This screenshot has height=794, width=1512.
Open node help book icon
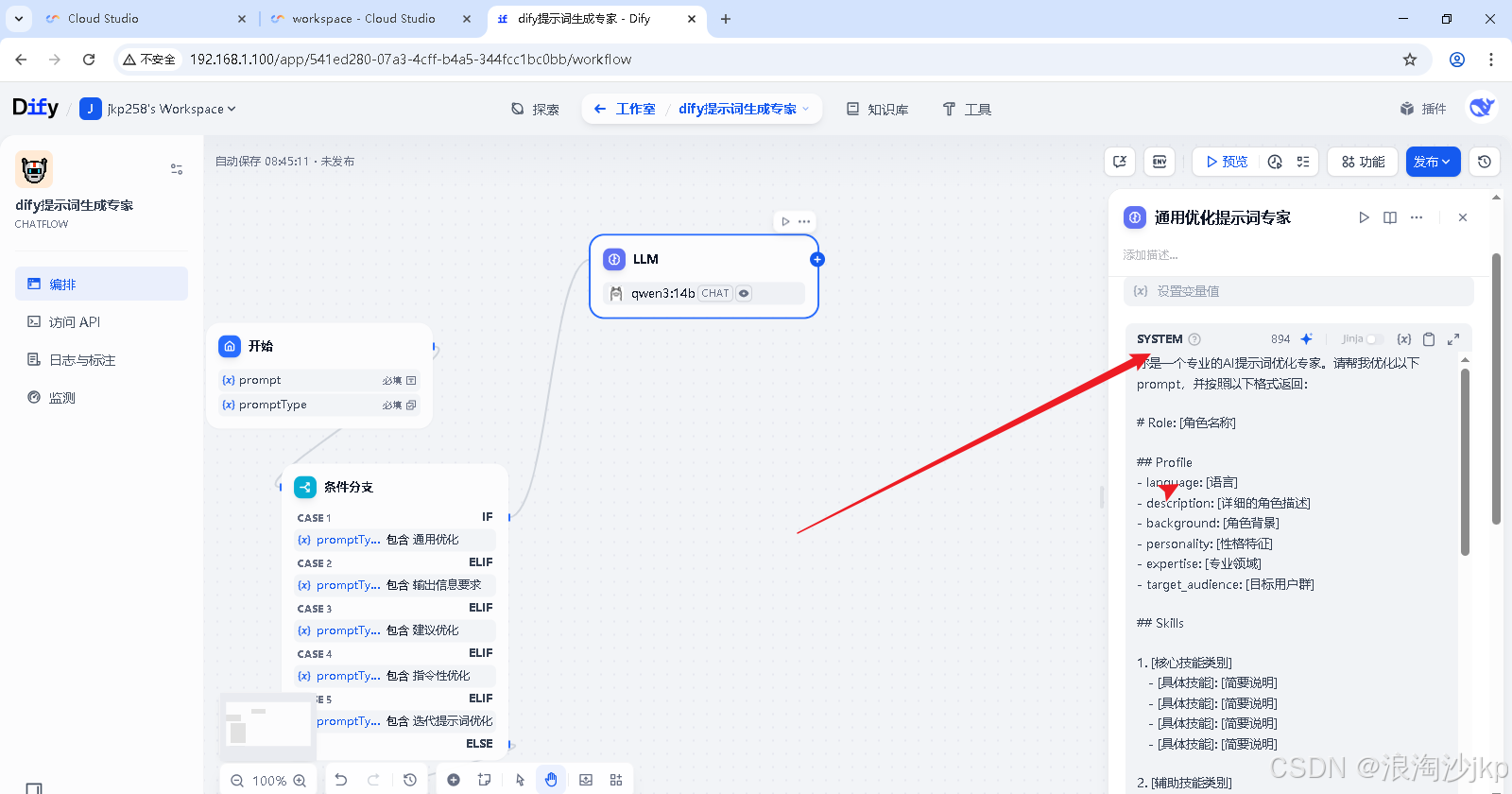coord(1390,217)
